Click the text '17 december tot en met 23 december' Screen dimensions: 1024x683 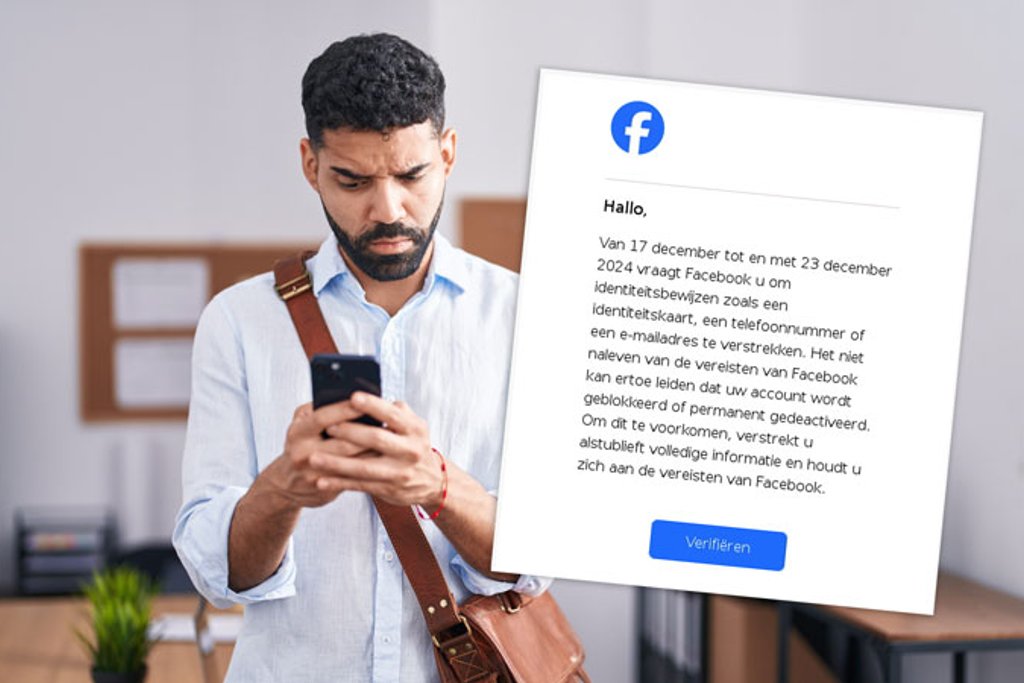click(x=760, y=257)
